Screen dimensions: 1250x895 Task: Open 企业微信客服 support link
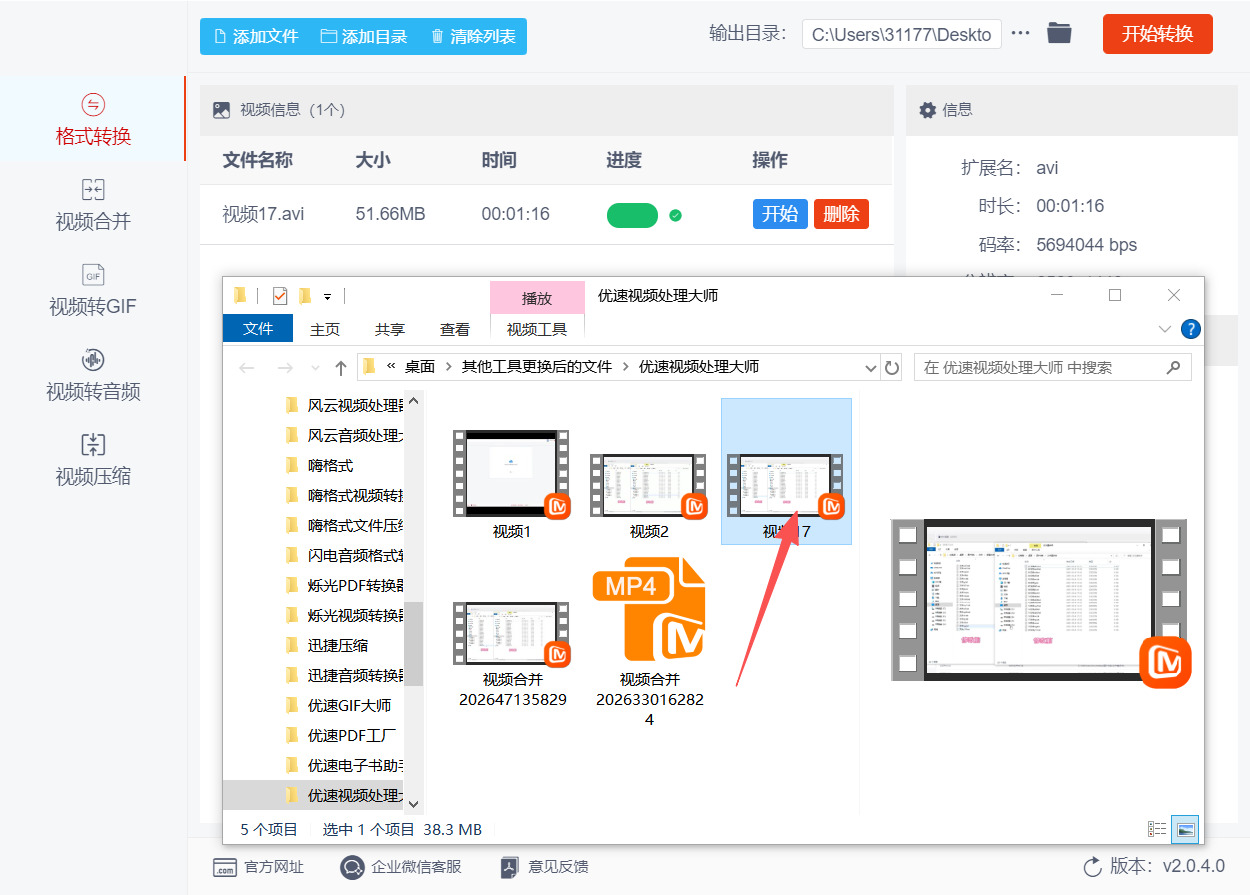[400, 867]
